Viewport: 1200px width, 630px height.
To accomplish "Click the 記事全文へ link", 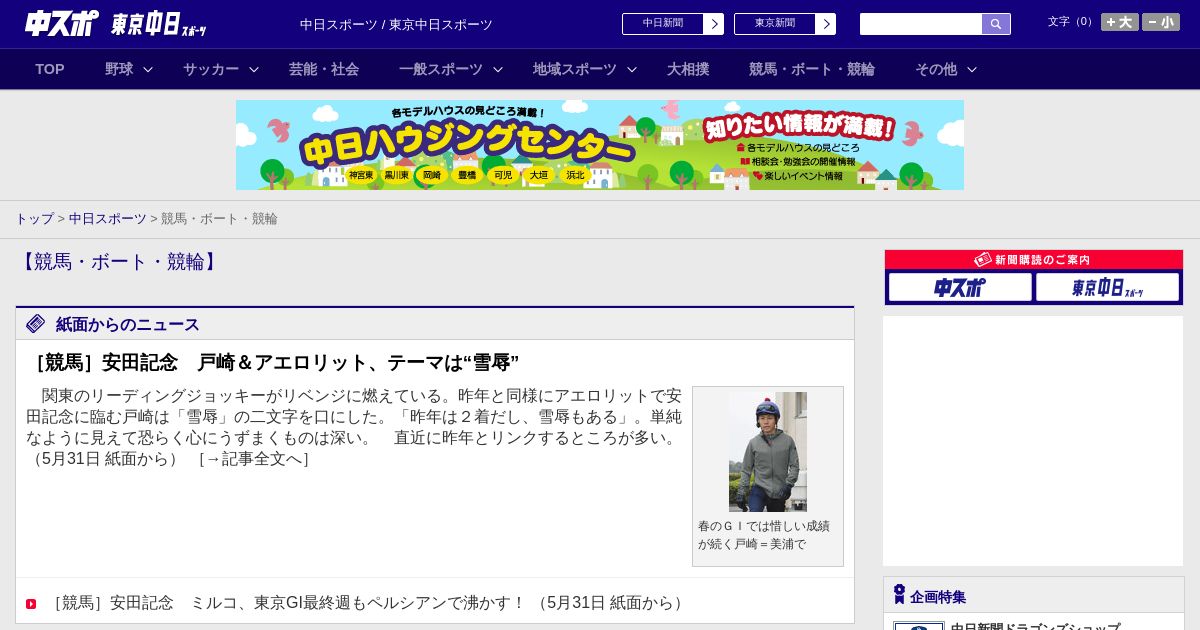I will pyautogui.click(x=254, y=459).
